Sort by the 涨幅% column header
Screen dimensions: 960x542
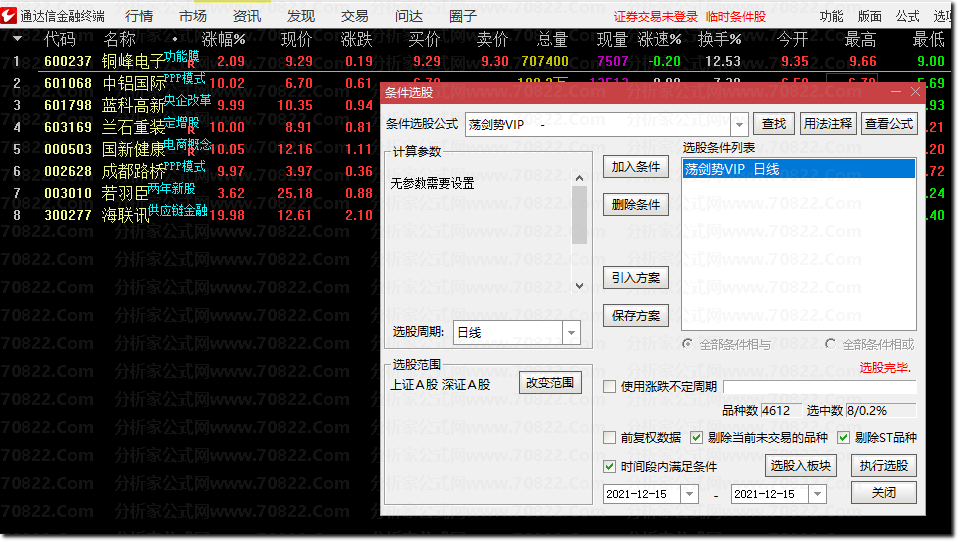[x=223, y=40]
